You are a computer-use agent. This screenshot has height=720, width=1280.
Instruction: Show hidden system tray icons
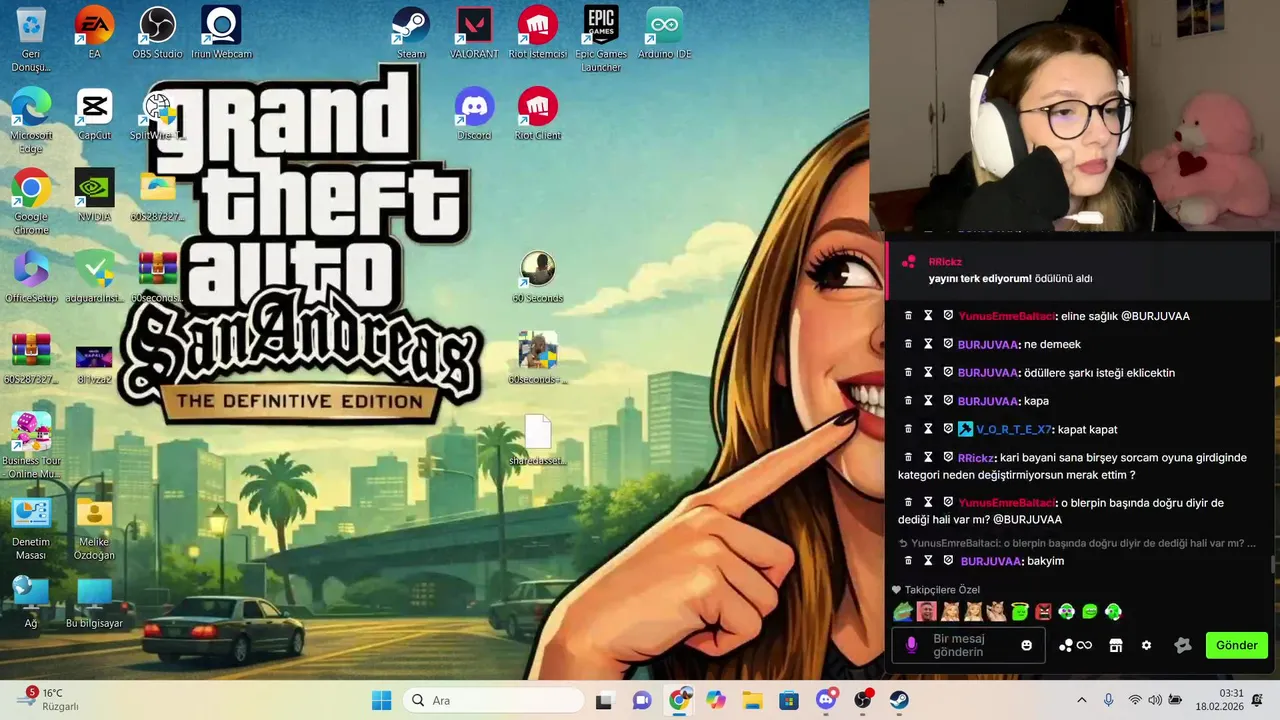click(x=1081, y=700)
